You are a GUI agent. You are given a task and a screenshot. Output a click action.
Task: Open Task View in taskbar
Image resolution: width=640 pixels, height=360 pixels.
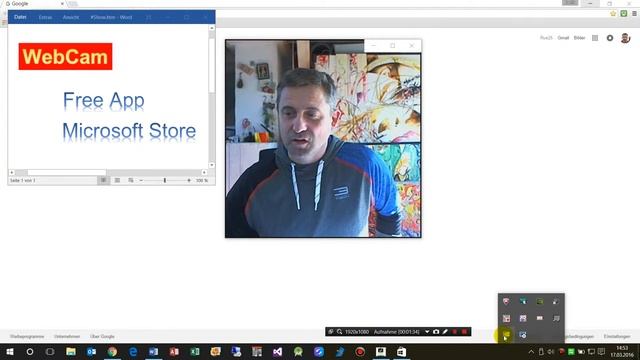click(50, 352)
